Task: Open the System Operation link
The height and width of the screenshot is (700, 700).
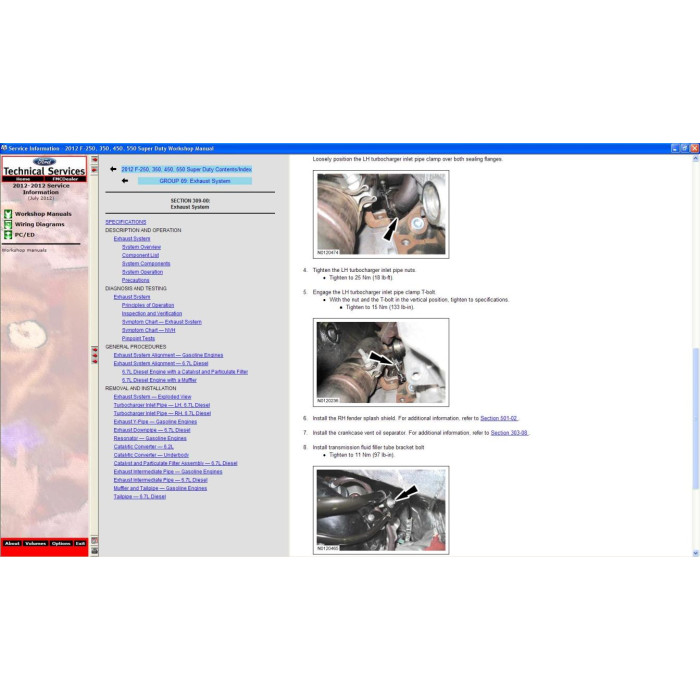Action: tap(142, 272)
